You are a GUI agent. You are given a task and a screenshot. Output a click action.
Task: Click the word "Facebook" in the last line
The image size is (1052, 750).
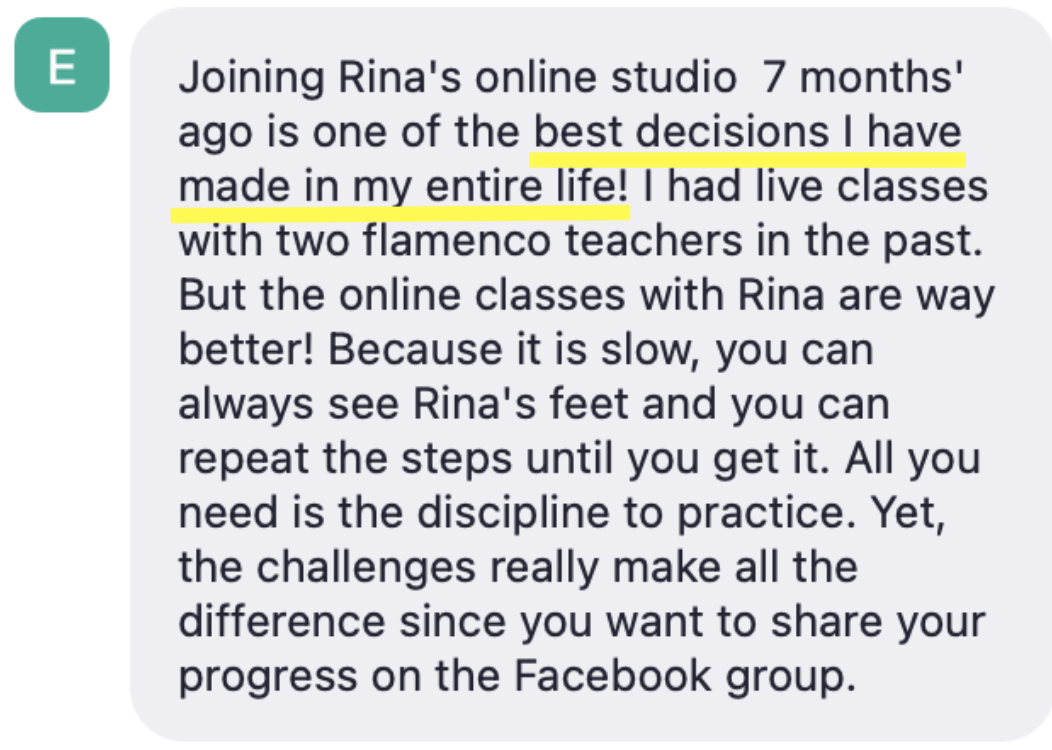click(x=612, y=676)
